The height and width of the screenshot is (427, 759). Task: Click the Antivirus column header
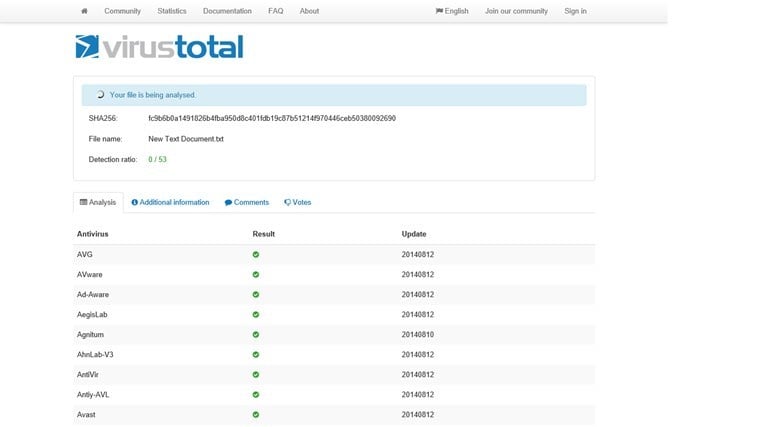coord(92,234)
